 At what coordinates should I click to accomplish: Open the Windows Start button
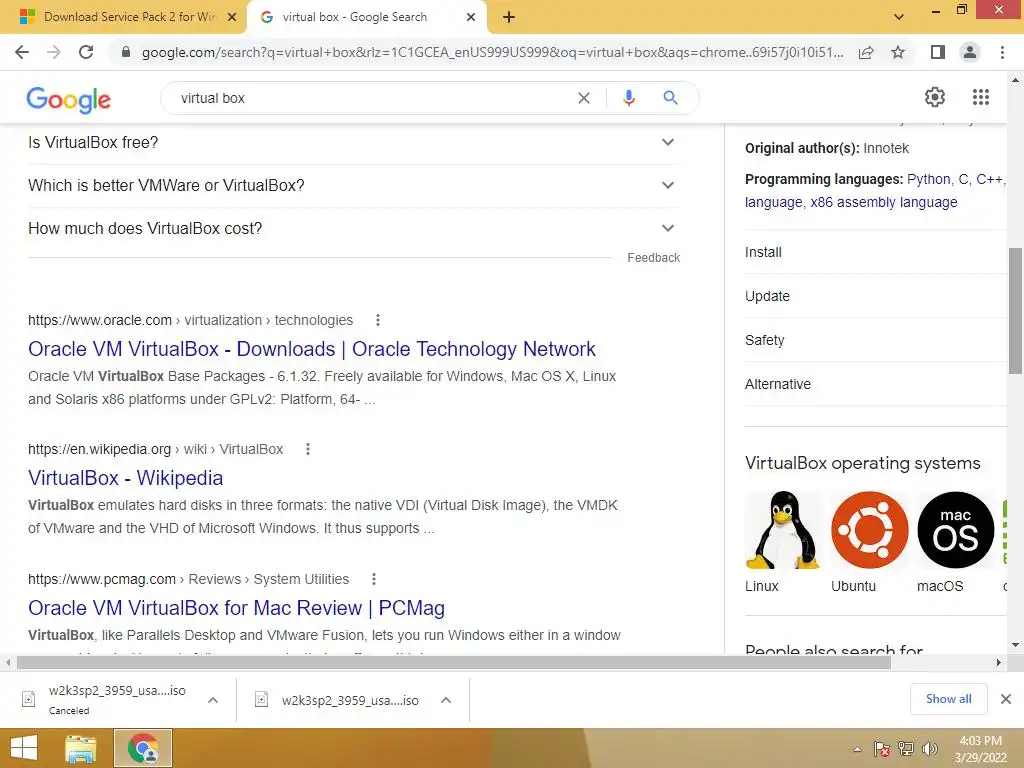(24, 748)
